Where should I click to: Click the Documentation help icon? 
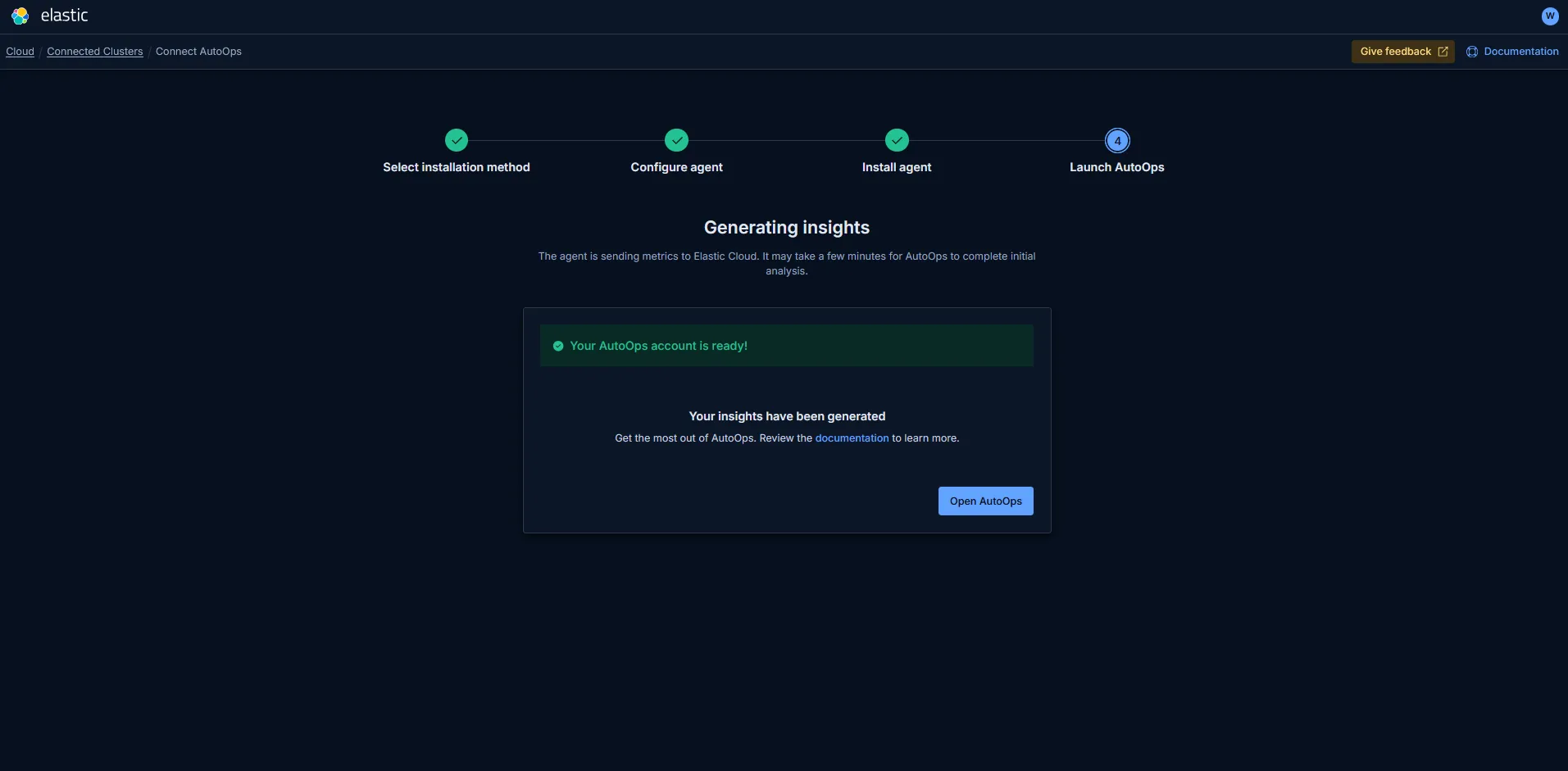point(1473,51)
